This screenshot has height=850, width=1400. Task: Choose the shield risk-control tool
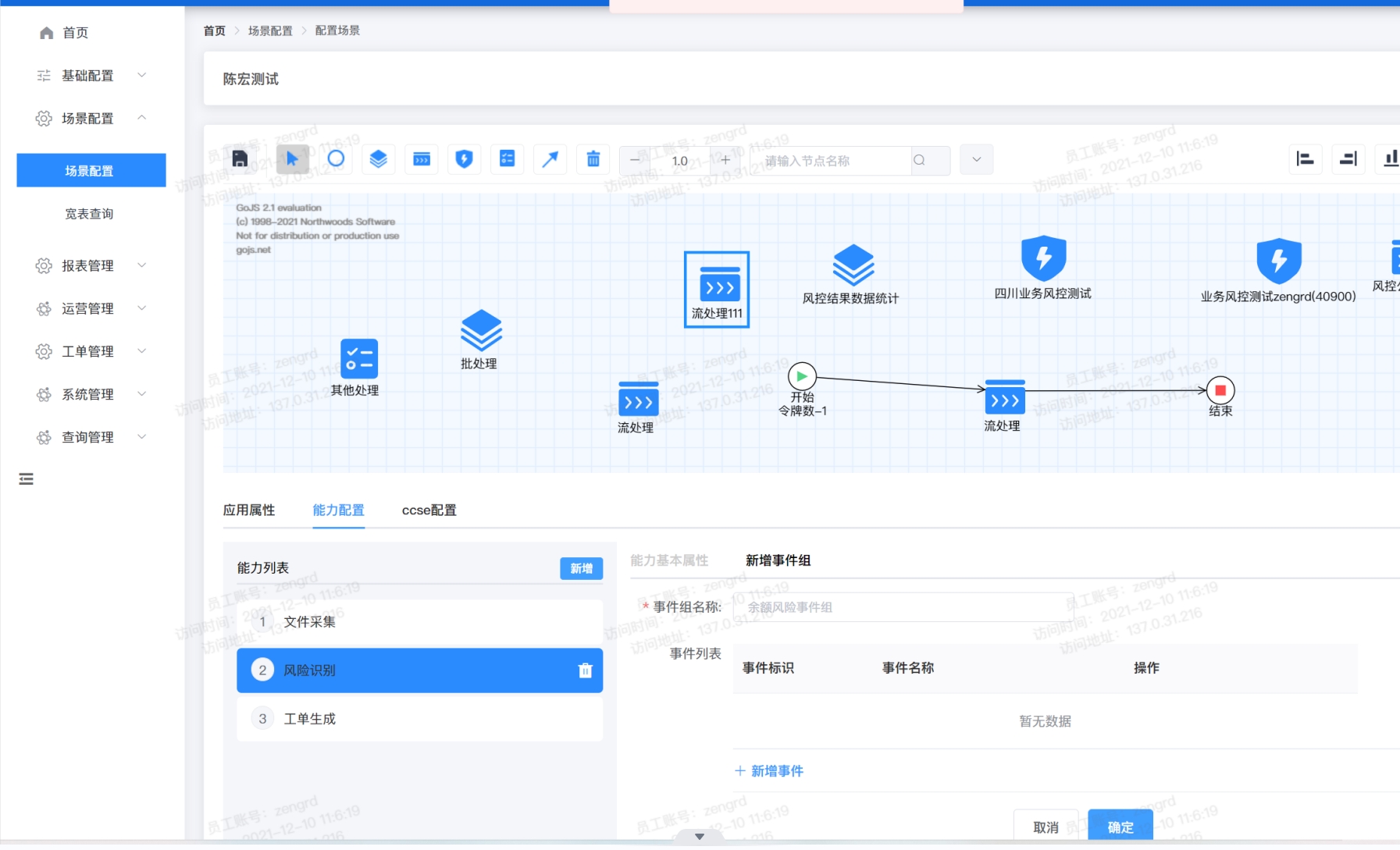point(465,159)
